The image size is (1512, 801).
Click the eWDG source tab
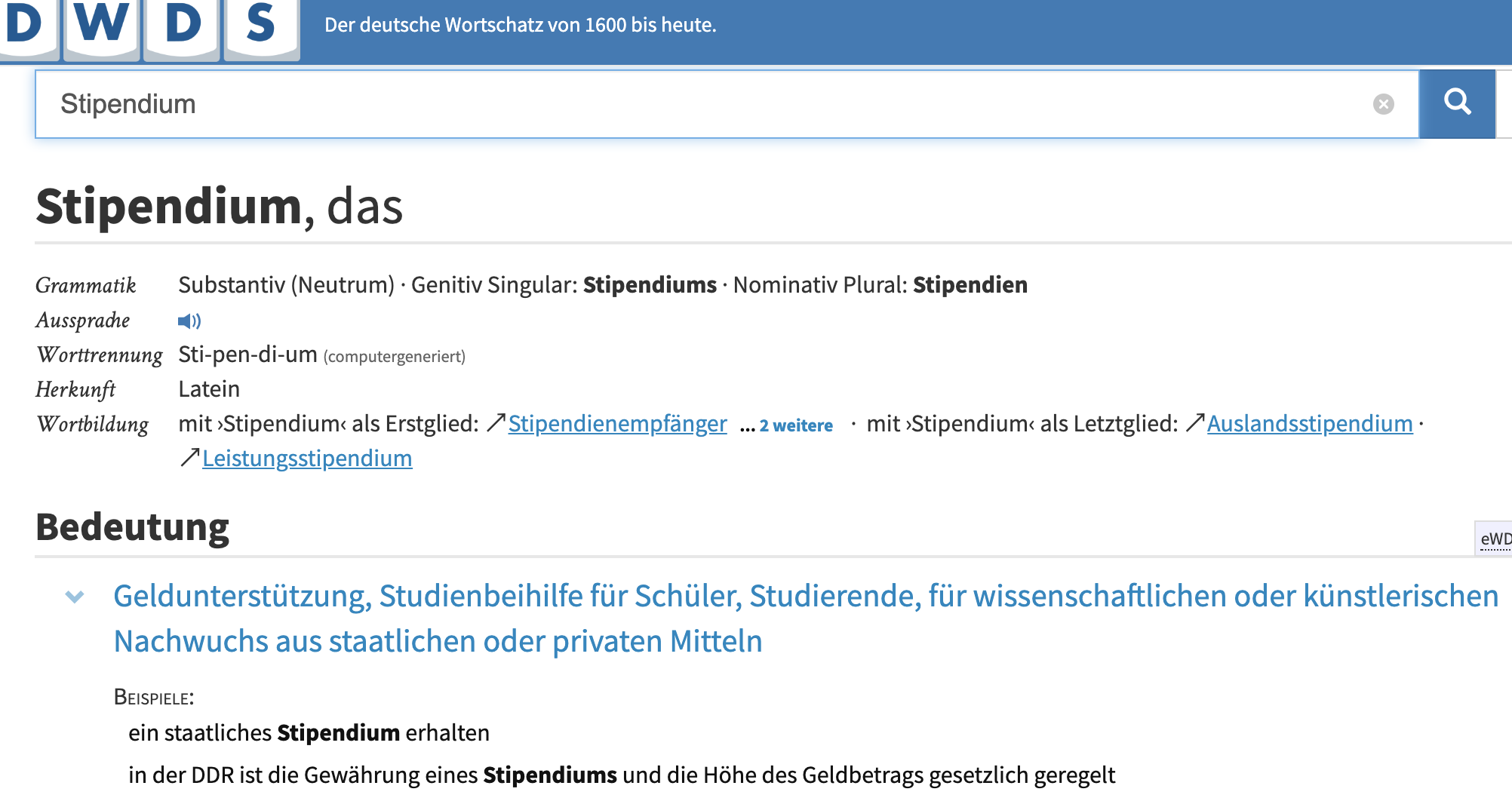1494,539
